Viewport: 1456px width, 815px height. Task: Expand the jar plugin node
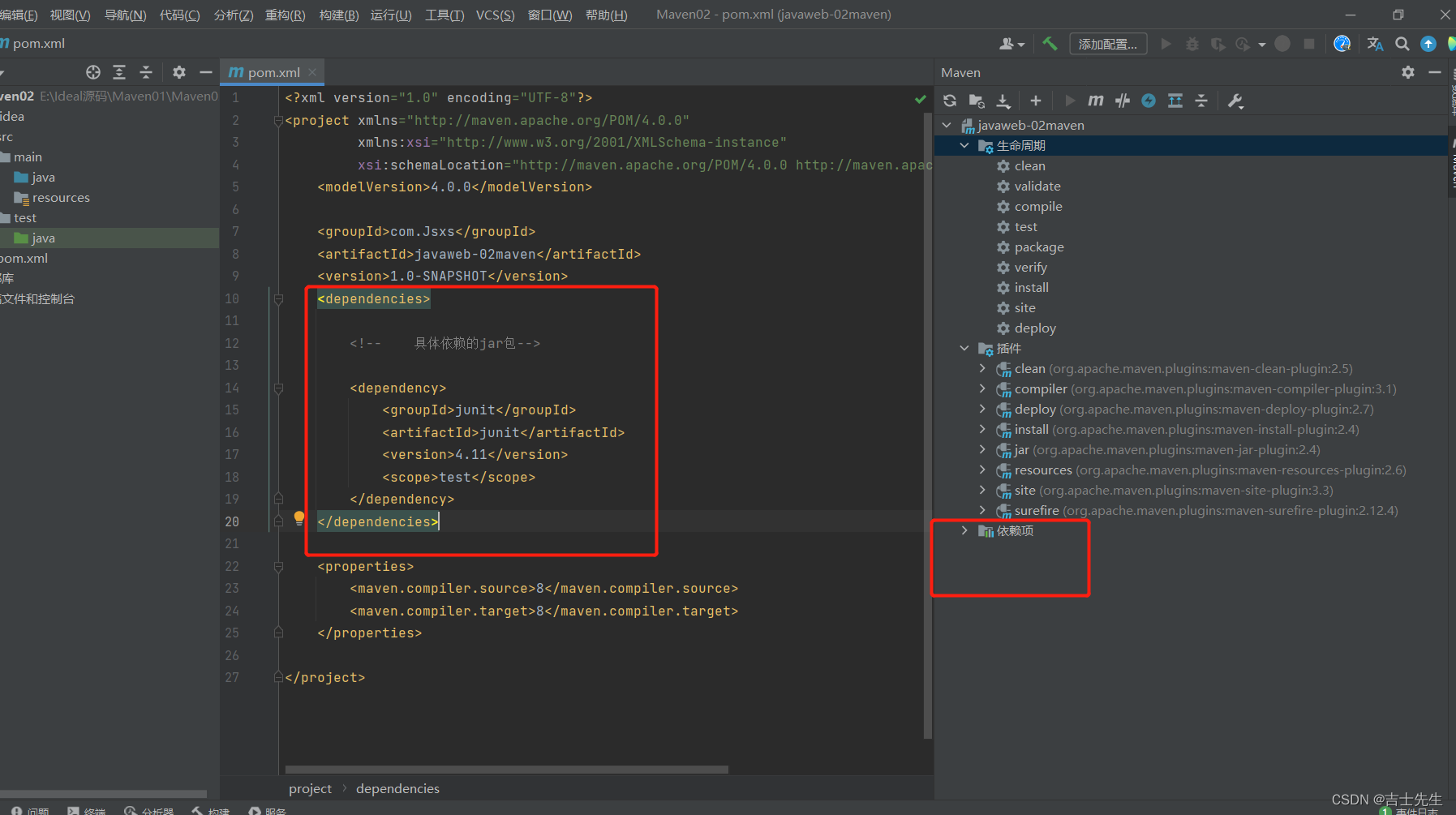pos(982,449)
